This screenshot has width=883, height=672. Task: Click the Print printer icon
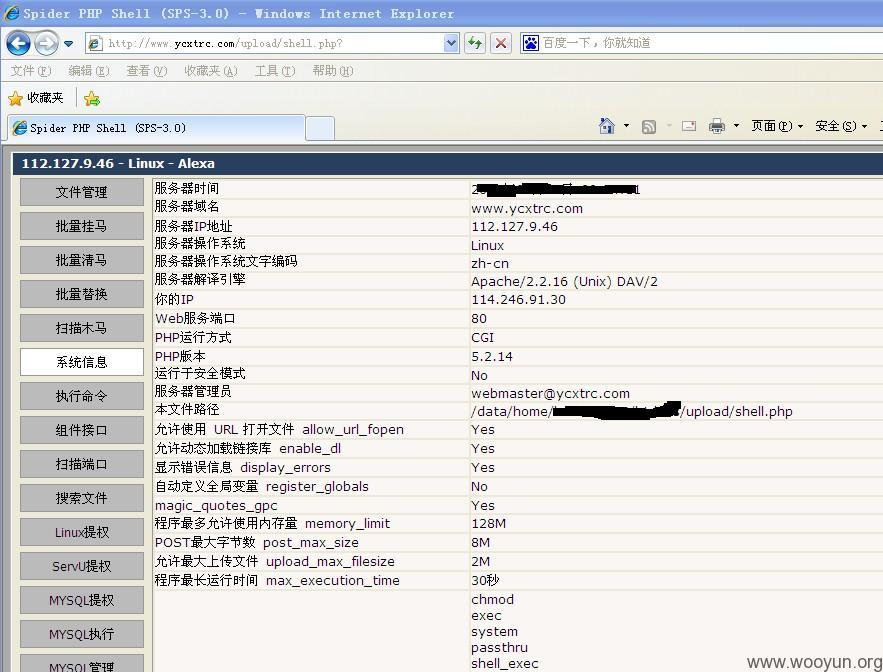[x=717, y=126]
